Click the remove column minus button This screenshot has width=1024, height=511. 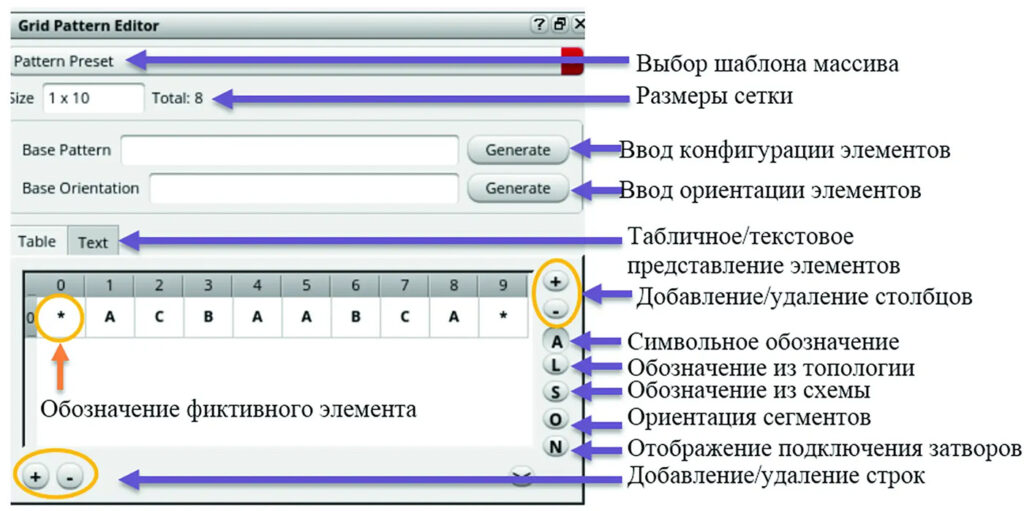[x=556, y=307]
